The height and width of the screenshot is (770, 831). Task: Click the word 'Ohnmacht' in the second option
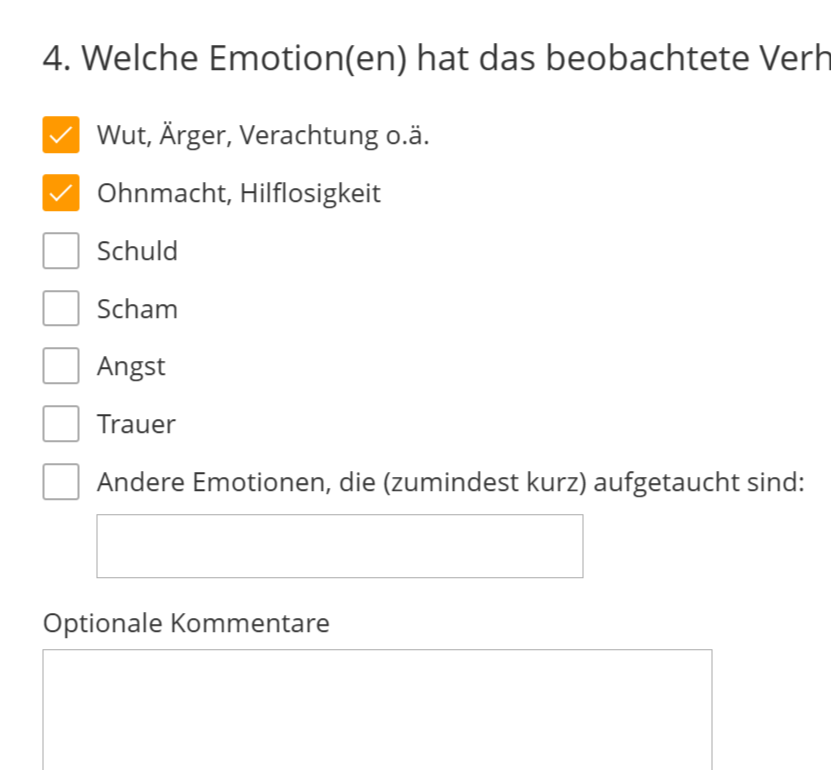(x=162, y=193)
